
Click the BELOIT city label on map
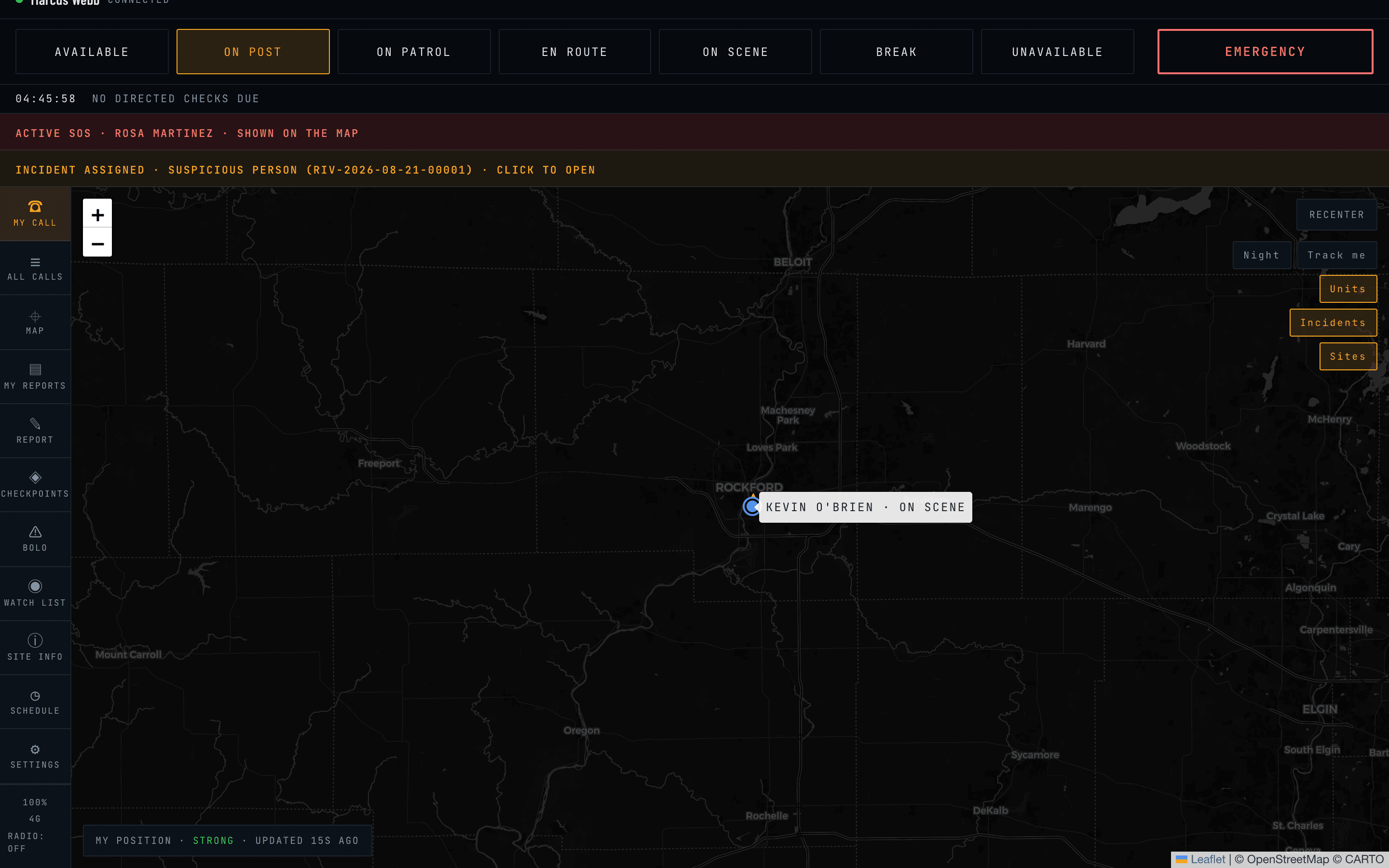coord(793,262)
